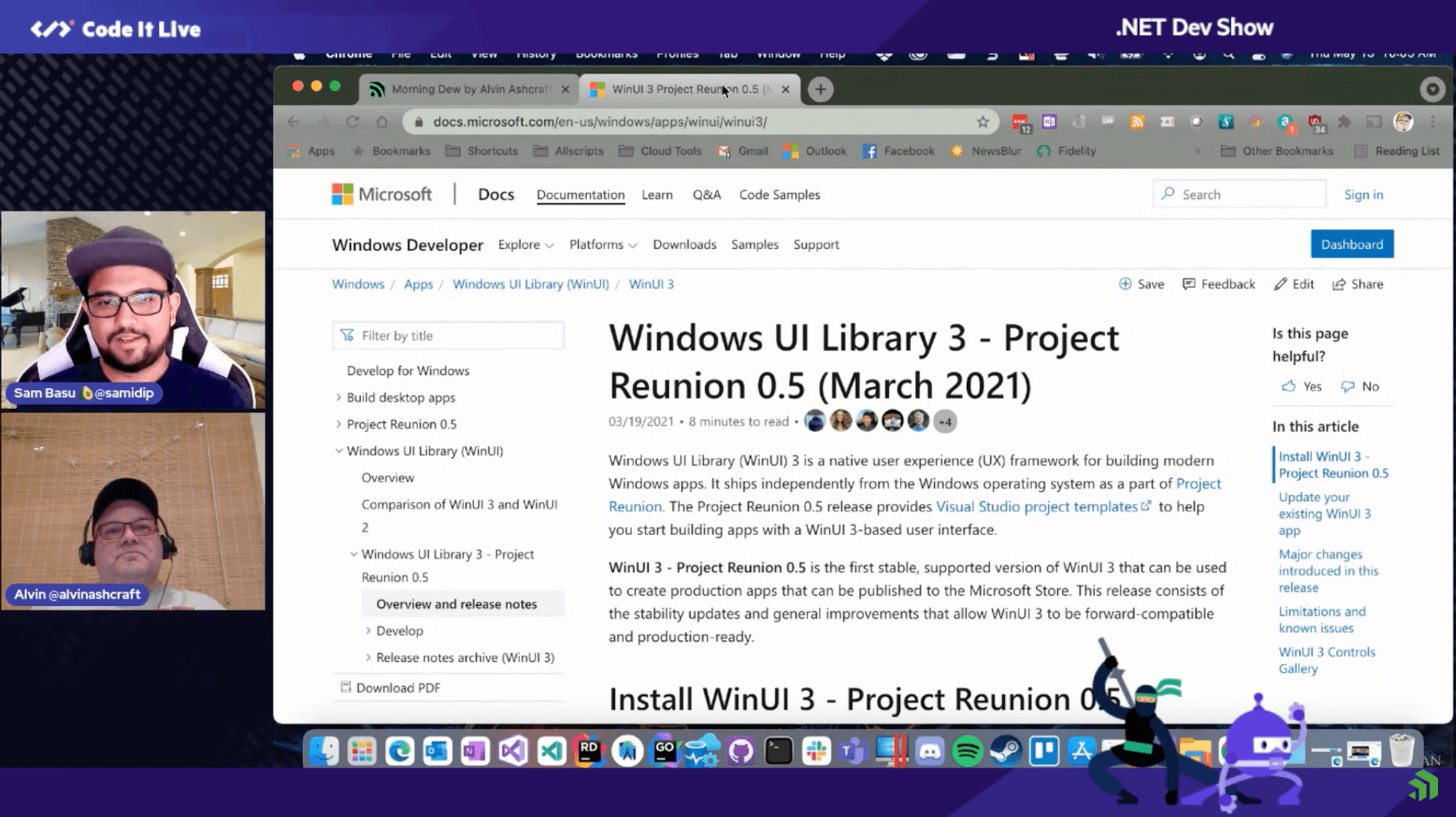Click the Dashboard button
Viewport: 1456px width, 817px height.
pos(1352,244)
